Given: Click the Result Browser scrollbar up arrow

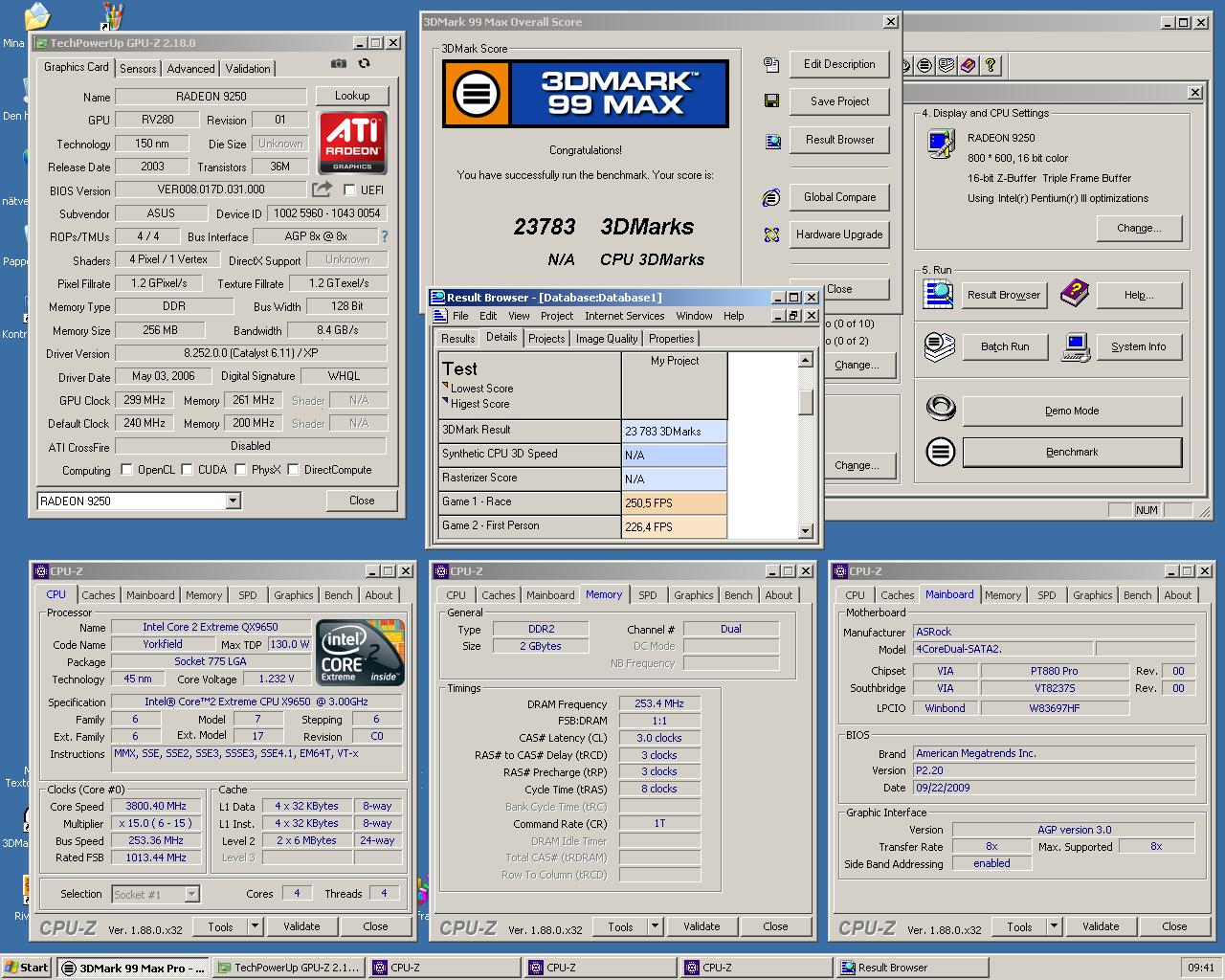Looking at the screenshot, I should (x=806, y=360).
